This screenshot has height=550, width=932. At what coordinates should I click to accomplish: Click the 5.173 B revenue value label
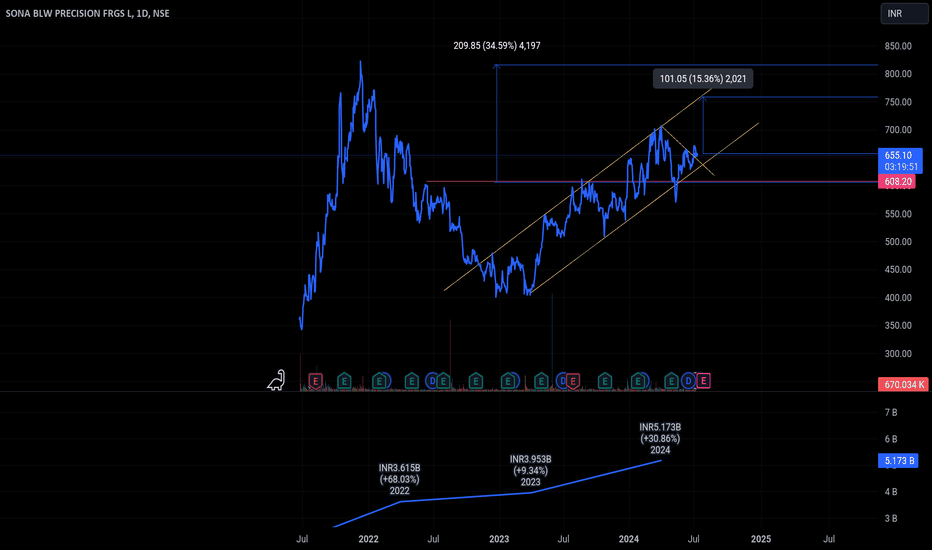(x=898, y=461)
